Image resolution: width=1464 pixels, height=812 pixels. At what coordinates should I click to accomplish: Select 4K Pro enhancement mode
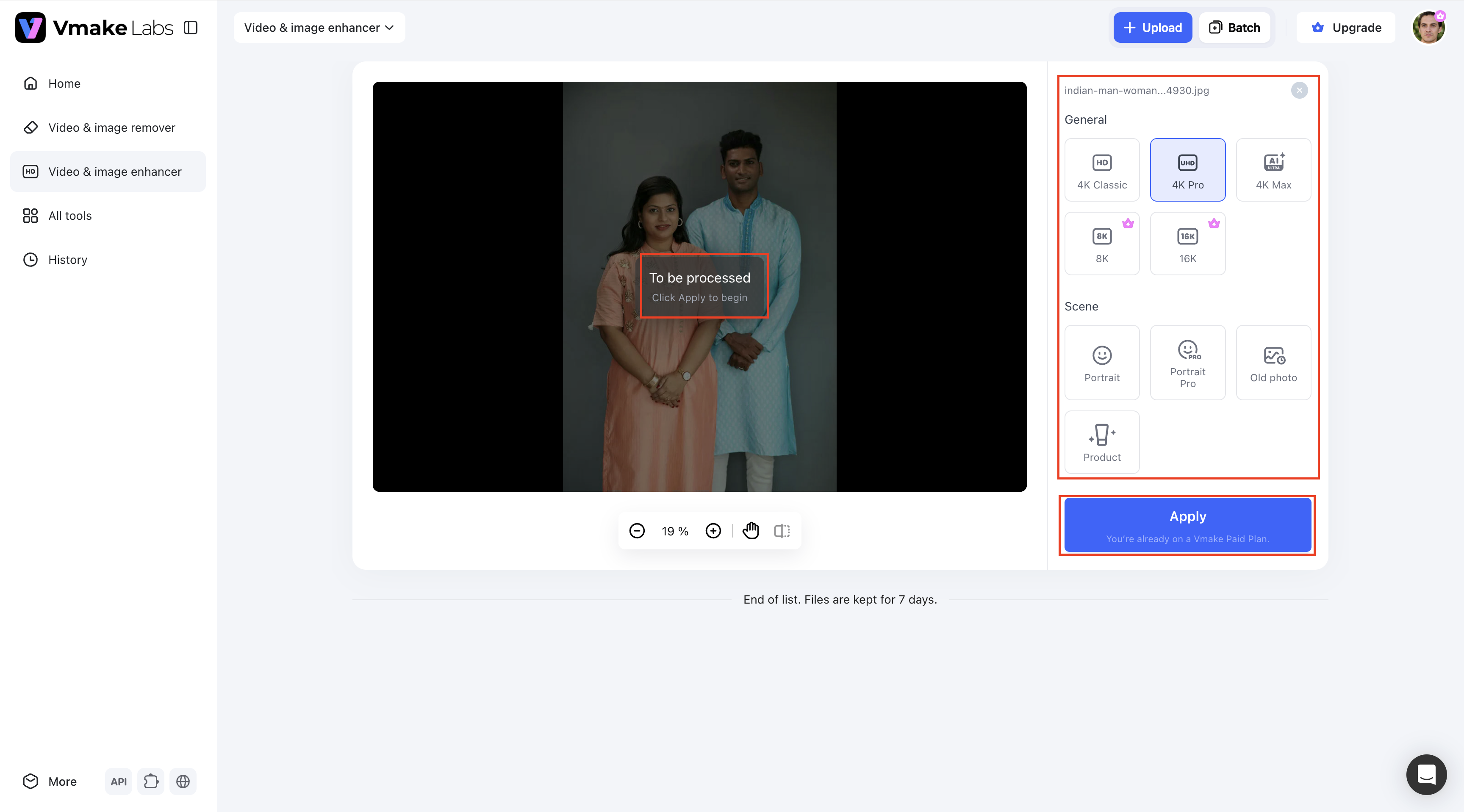click(1188, 170)
